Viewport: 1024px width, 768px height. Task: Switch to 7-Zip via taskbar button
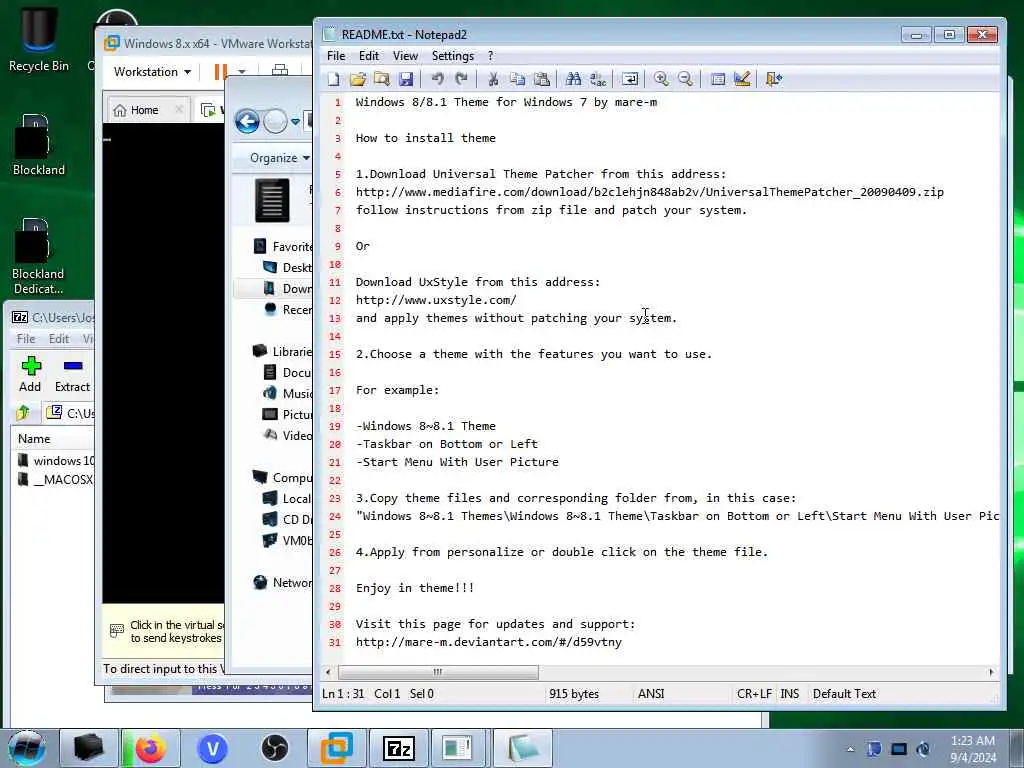click(399, 748)
